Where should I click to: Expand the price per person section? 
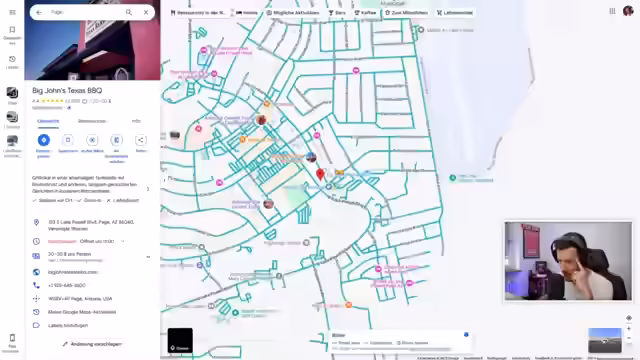click(x=148, y=257)
